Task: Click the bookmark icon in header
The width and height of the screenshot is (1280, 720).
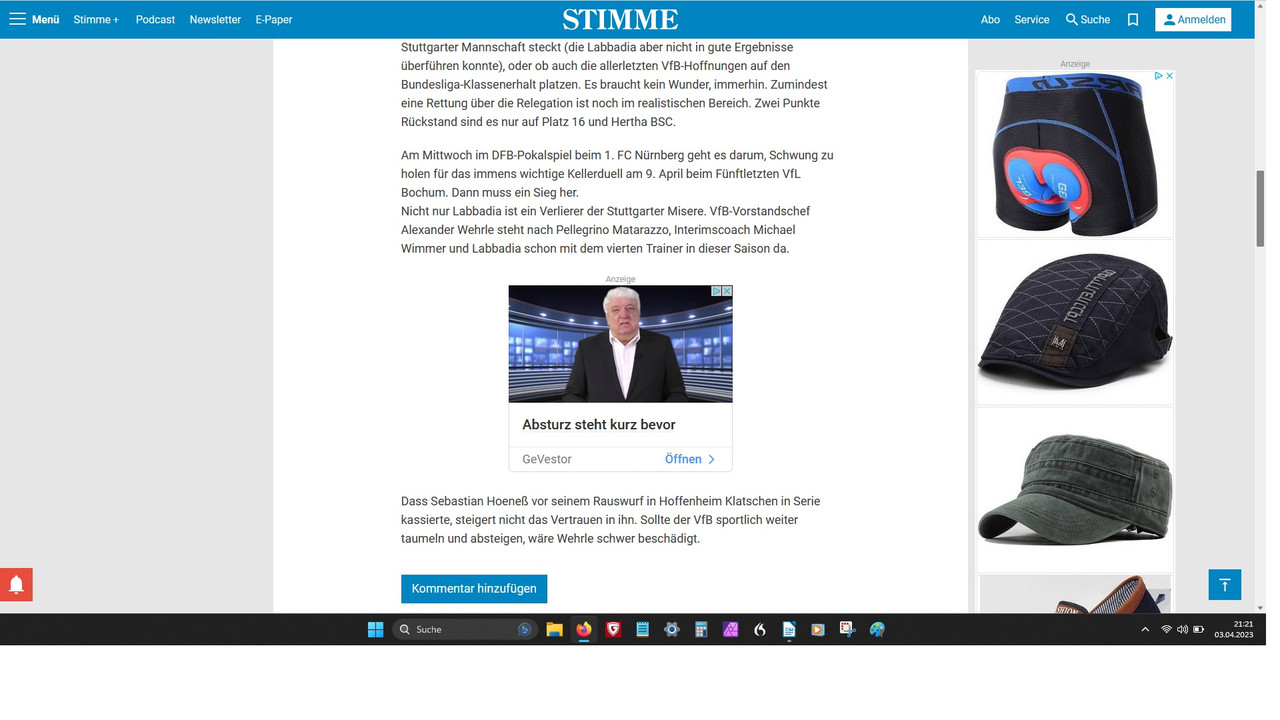Action: coord(1133,19)
